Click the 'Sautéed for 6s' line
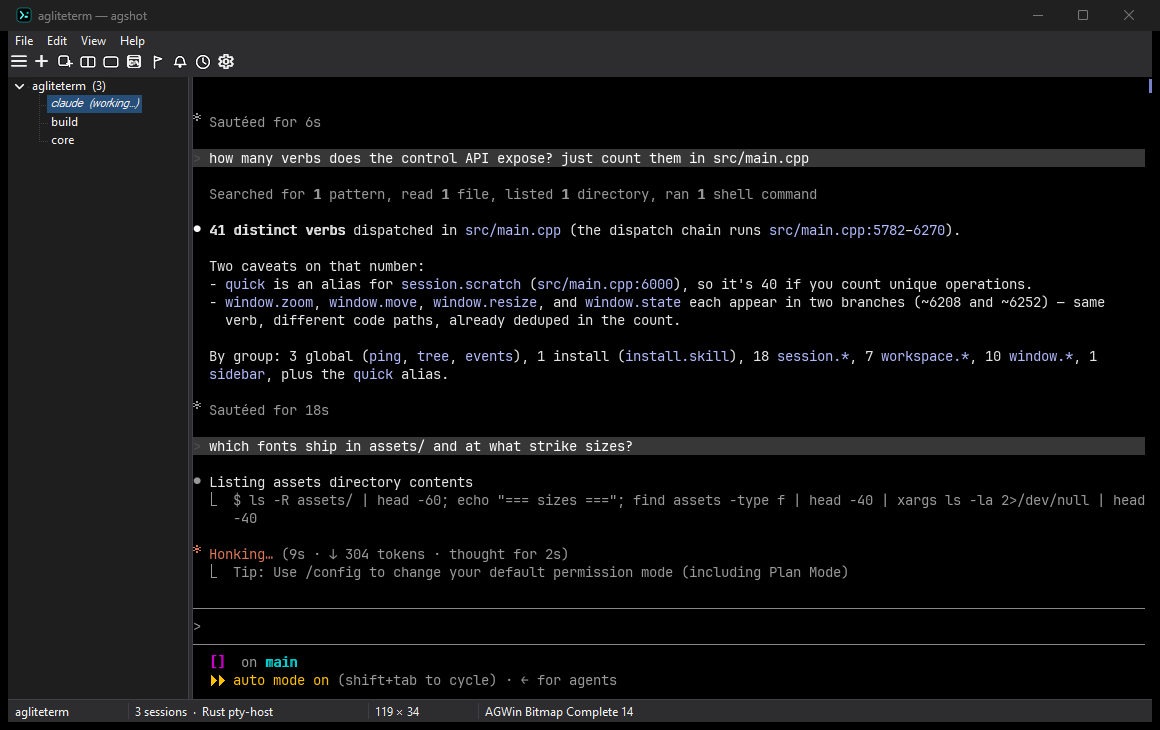1160x730 pixels. coord(265,123)
